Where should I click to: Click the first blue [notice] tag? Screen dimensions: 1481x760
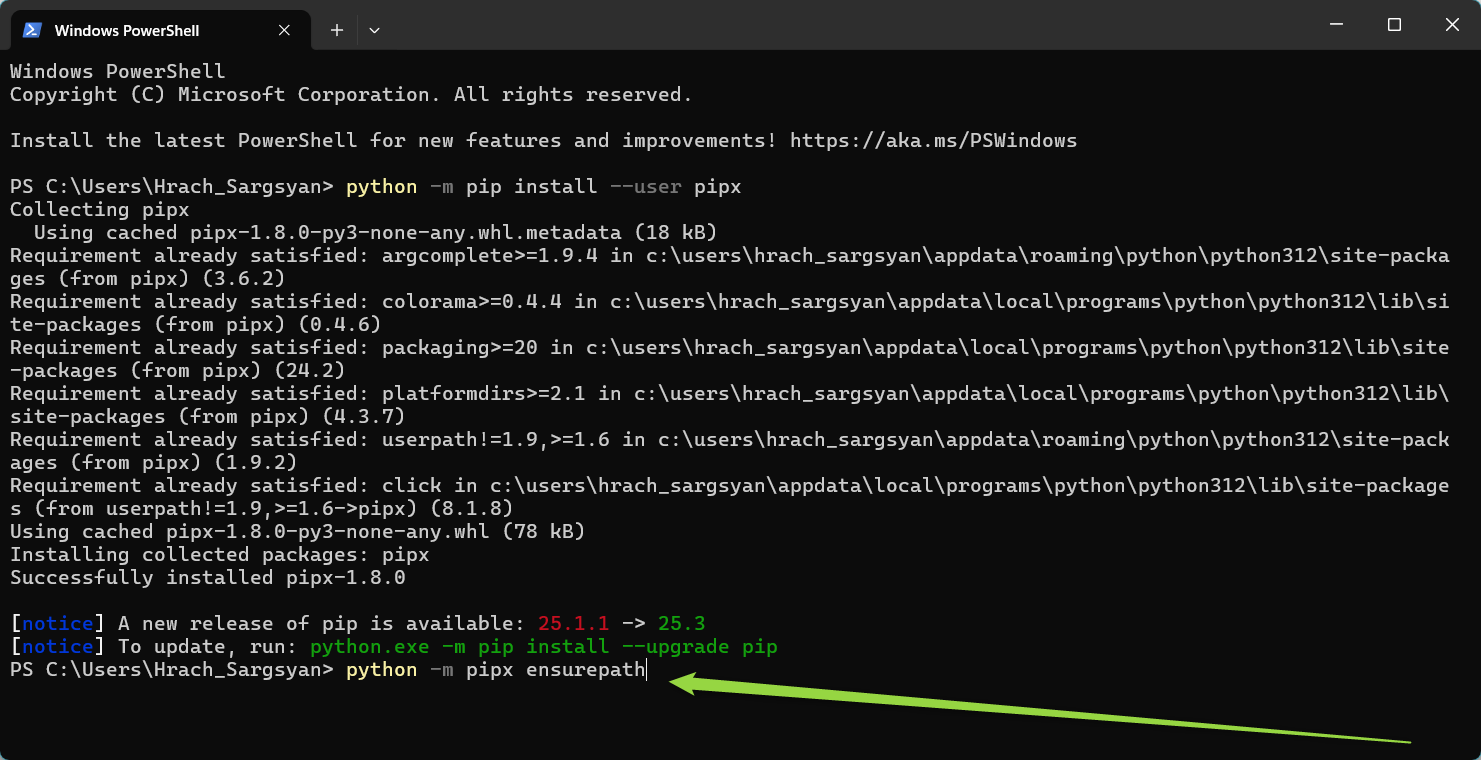click(58, 624)
